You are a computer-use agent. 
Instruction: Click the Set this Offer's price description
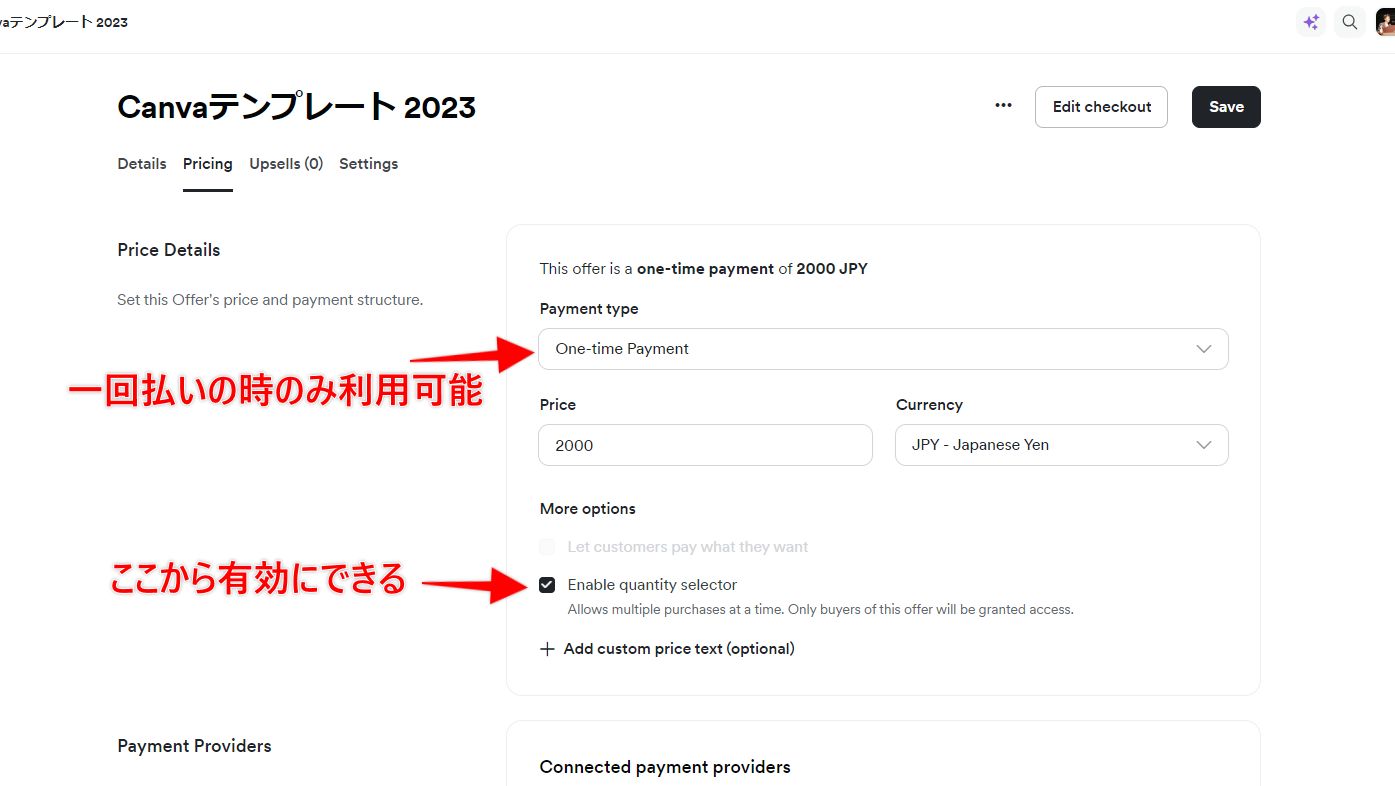(x=270, y=300)
